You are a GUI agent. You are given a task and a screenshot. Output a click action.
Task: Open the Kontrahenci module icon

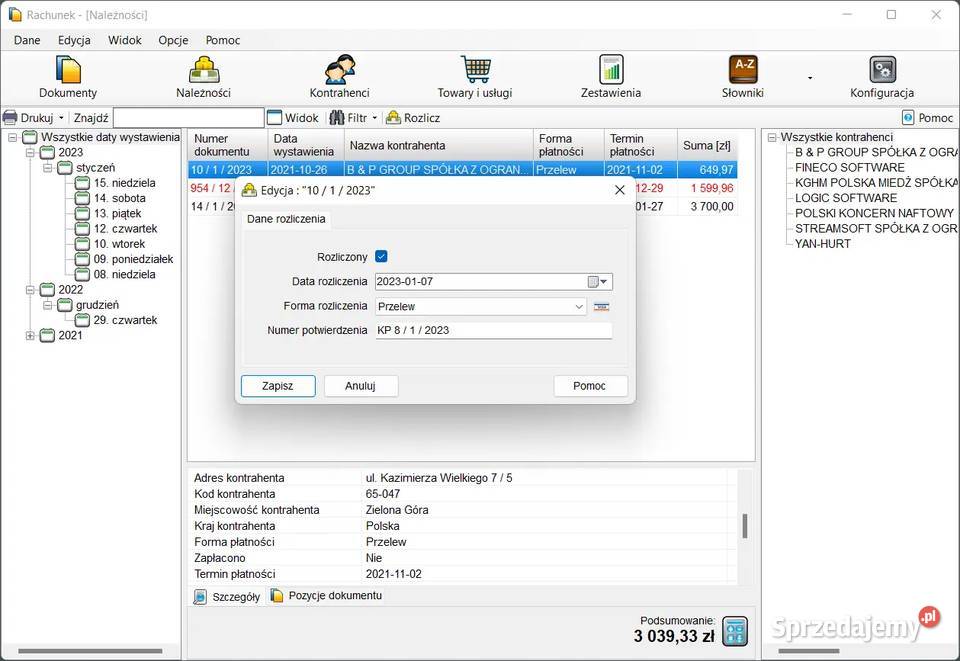coord(340,70)
